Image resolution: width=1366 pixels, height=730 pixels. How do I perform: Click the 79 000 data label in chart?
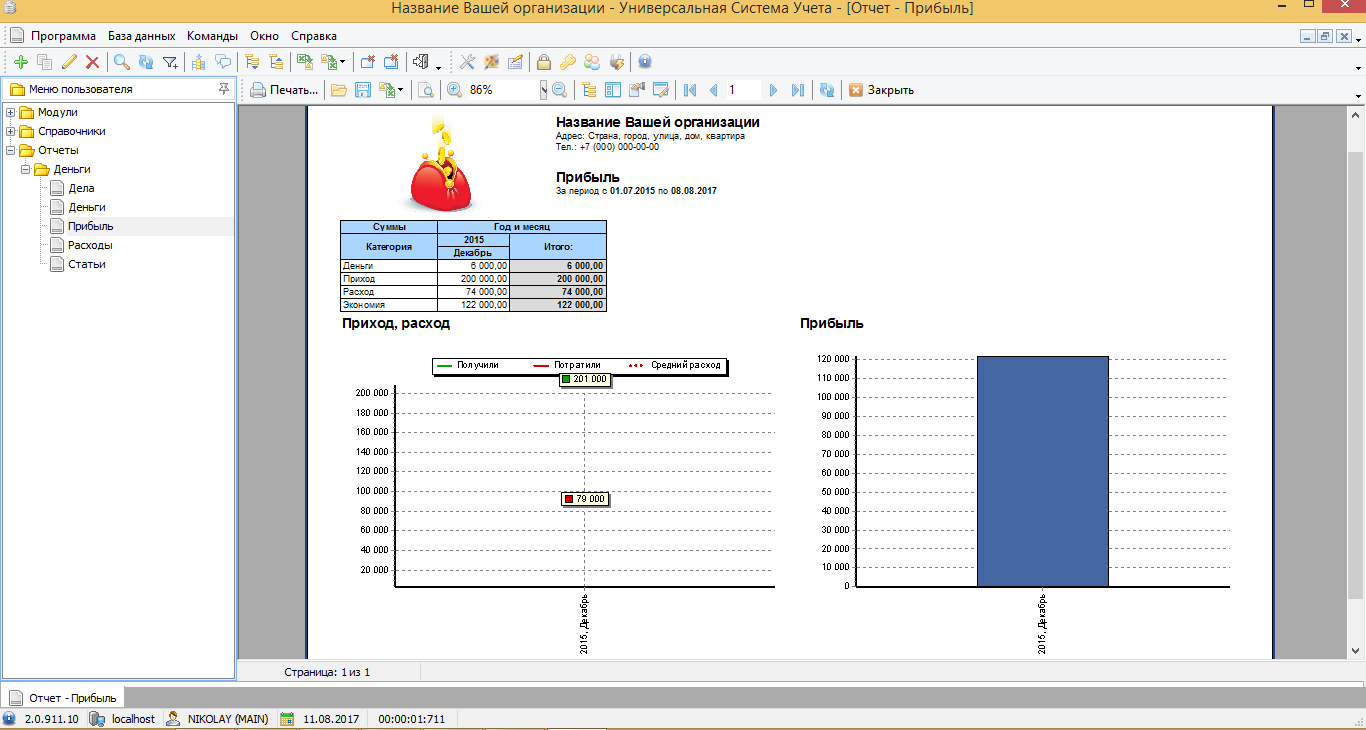pyautogui.click(x=584, y=498)
